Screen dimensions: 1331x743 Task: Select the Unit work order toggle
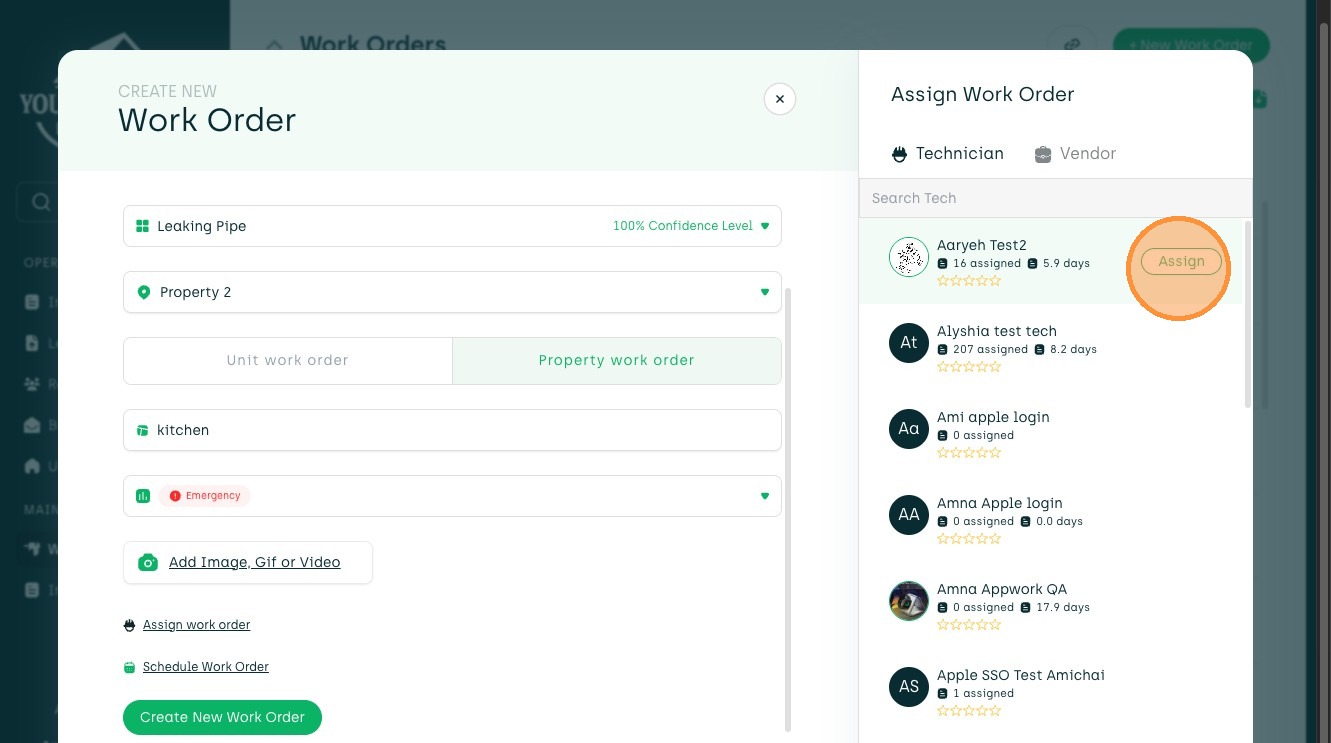point(288,360)
